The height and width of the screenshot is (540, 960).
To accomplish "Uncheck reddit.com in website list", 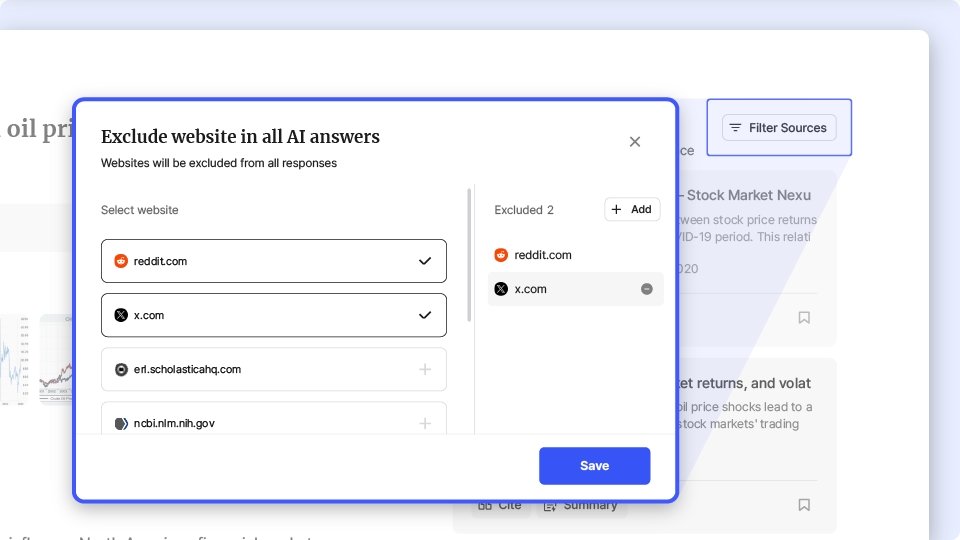I will coord(425,261).
